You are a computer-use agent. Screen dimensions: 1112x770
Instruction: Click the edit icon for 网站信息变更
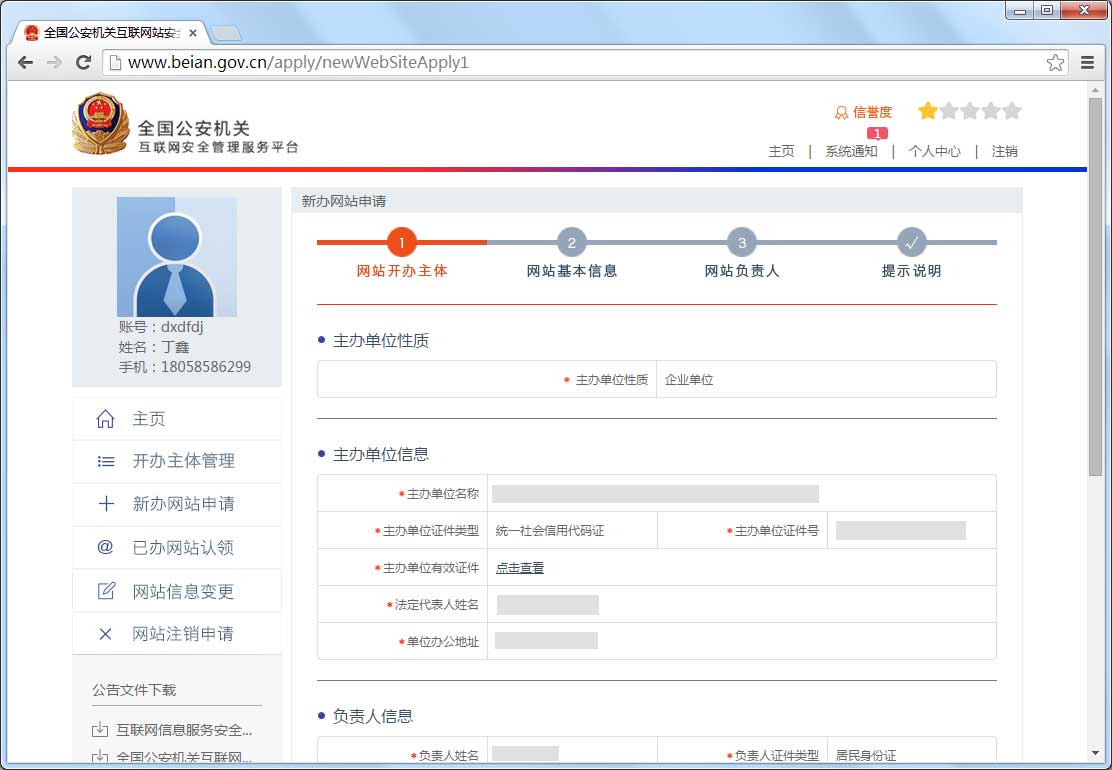(x=105, y=591)
